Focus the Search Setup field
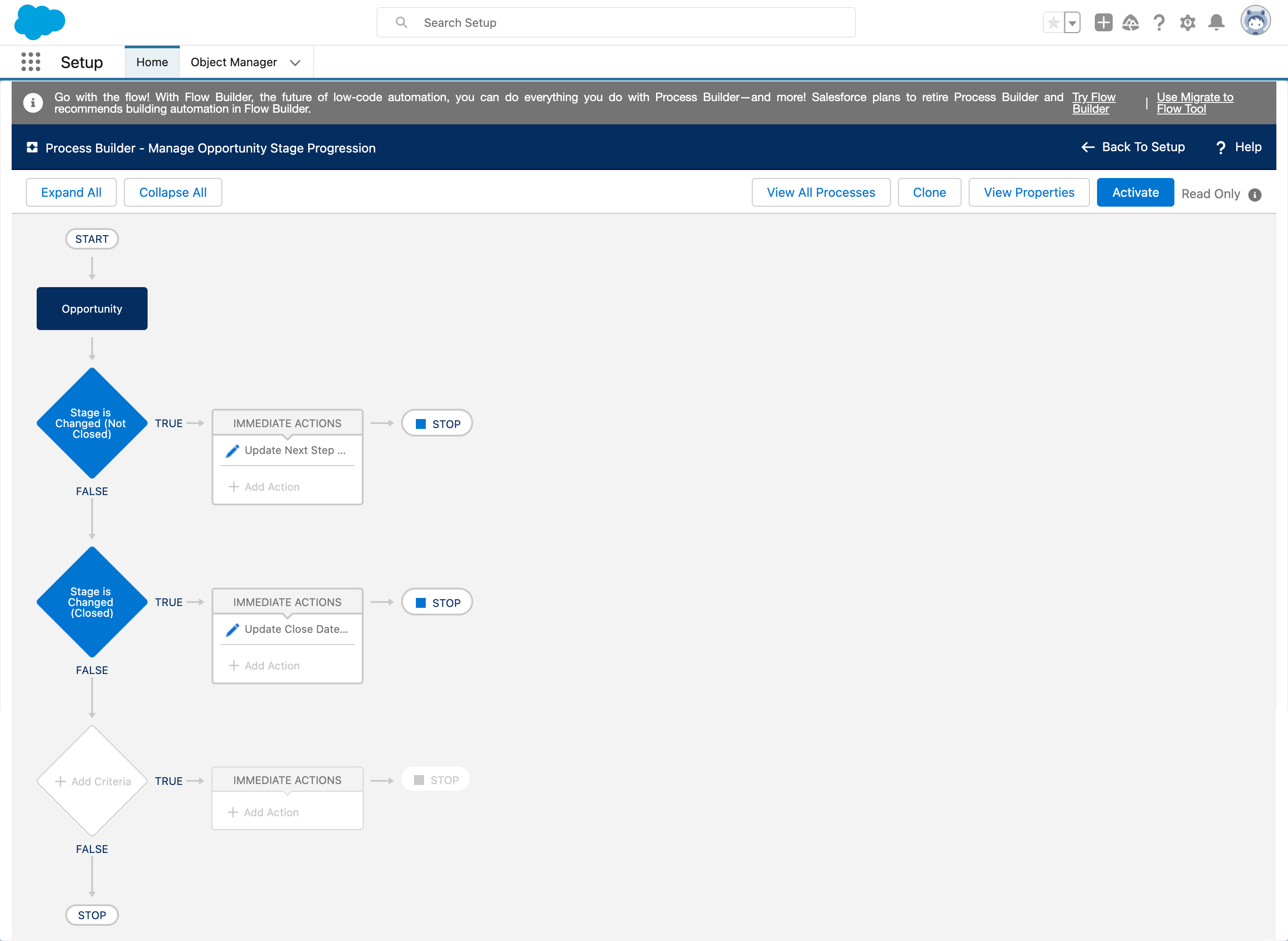This screenshot has height=941, width=1288. coord(616,22)
